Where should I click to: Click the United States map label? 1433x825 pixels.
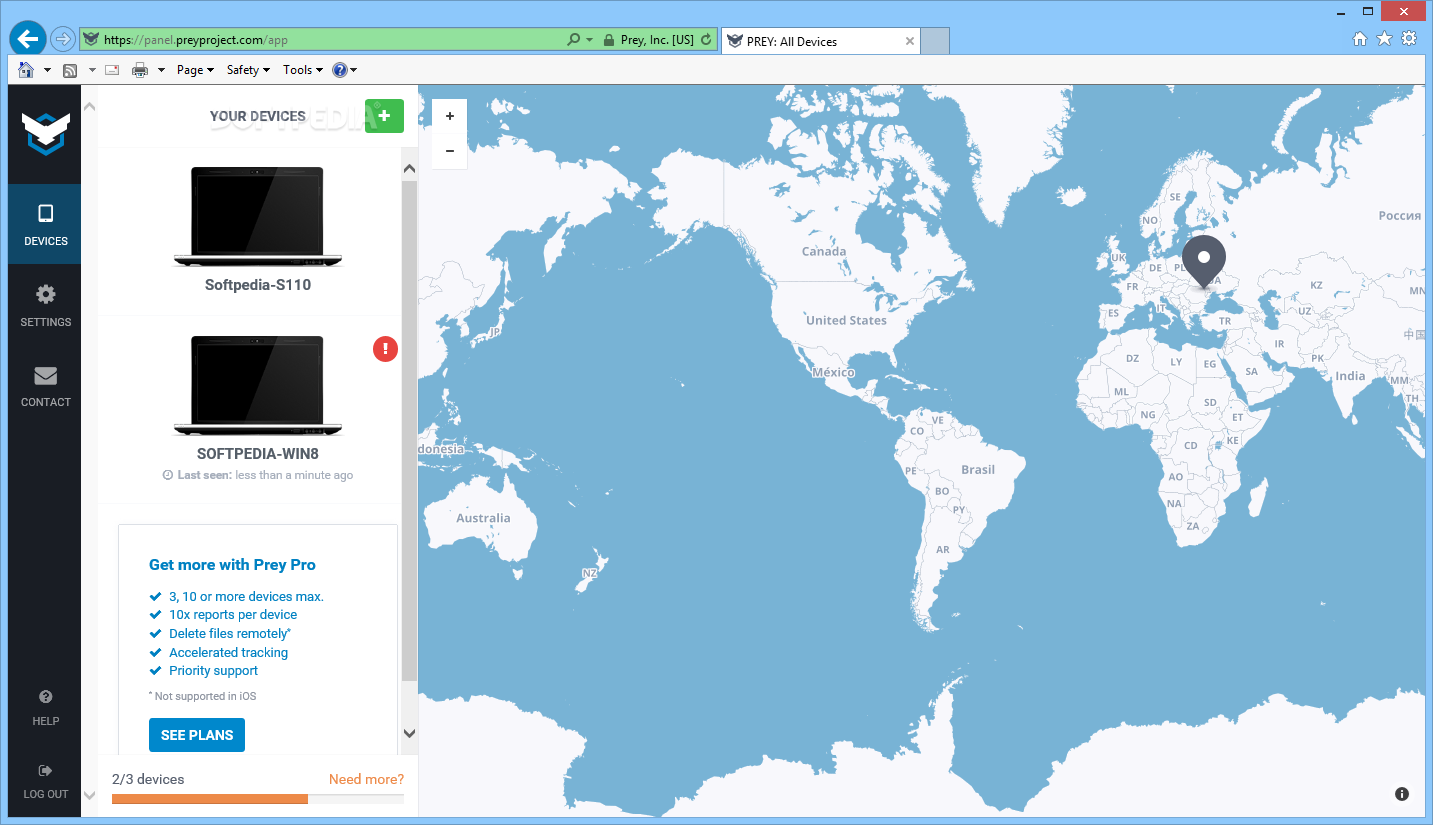tap(846, 320)
